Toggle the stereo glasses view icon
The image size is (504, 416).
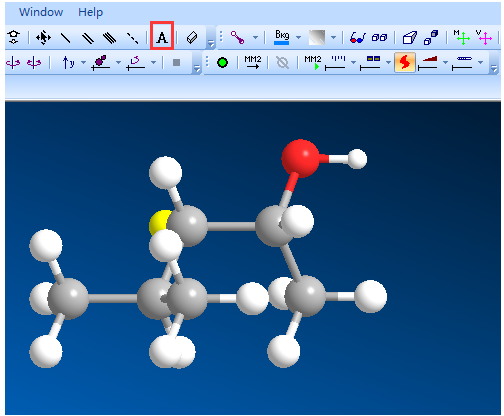tap(358, 38)
